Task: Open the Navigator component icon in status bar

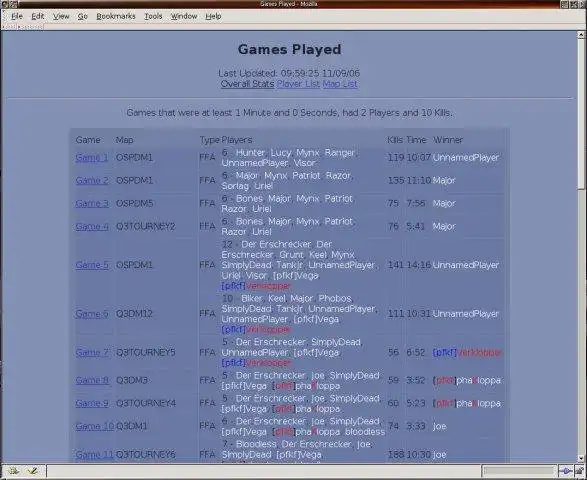Action: (x=14, y=471)
